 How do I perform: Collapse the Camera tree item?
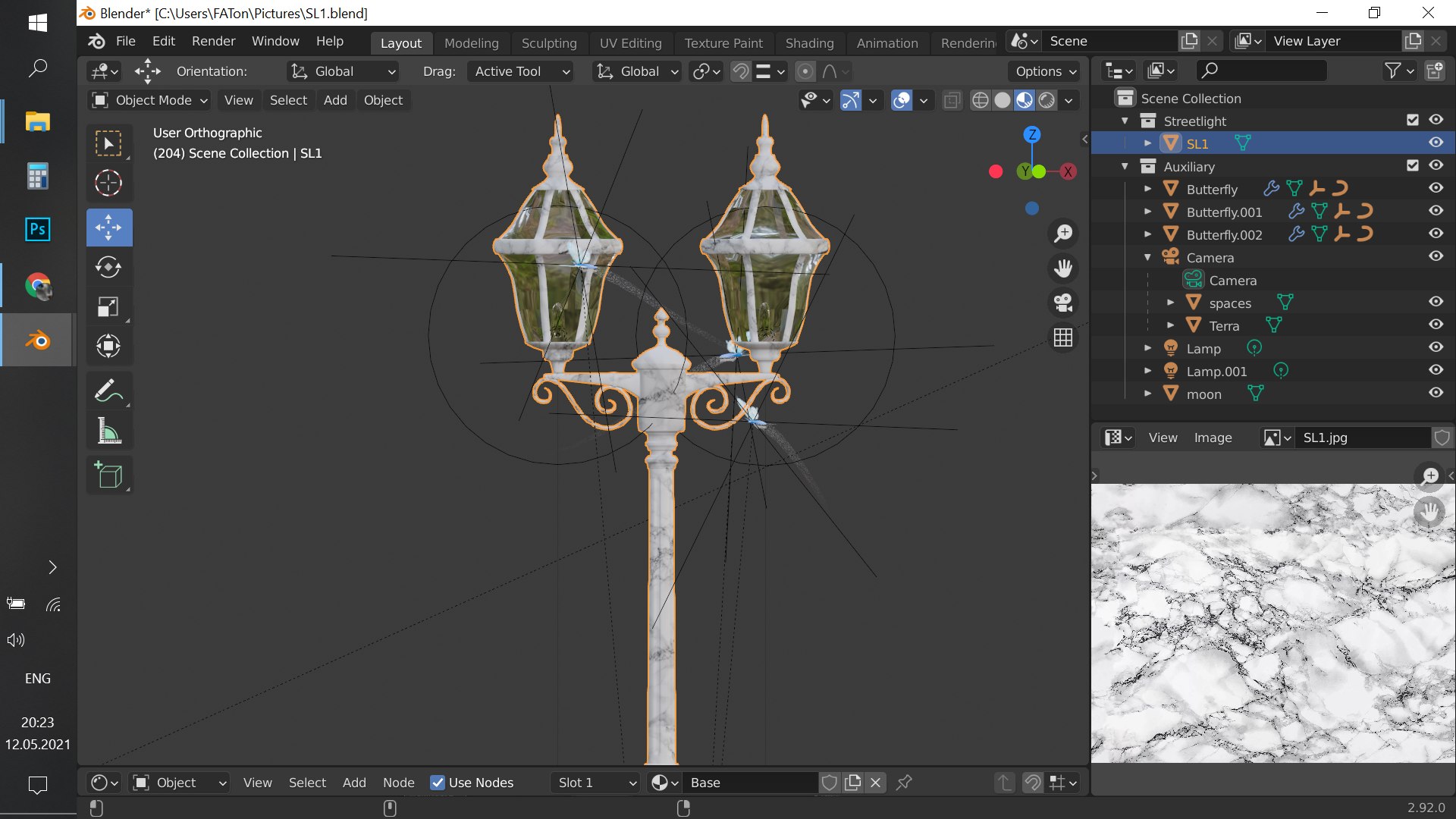pyautogui.click(x=1148, y=257)
